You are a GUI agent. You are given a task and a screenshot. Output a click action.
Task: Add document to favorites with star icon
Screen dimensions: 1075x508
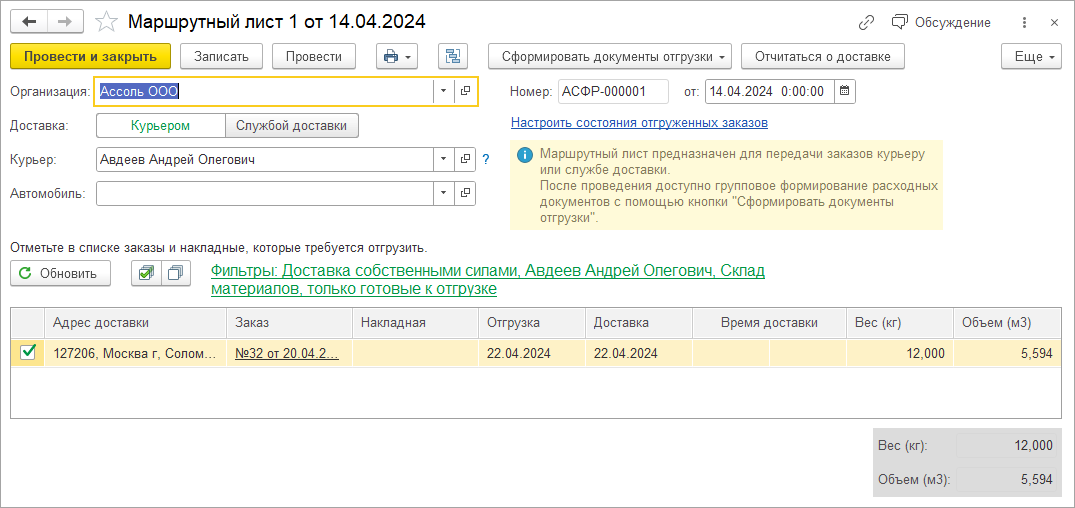tap(105, 22)
